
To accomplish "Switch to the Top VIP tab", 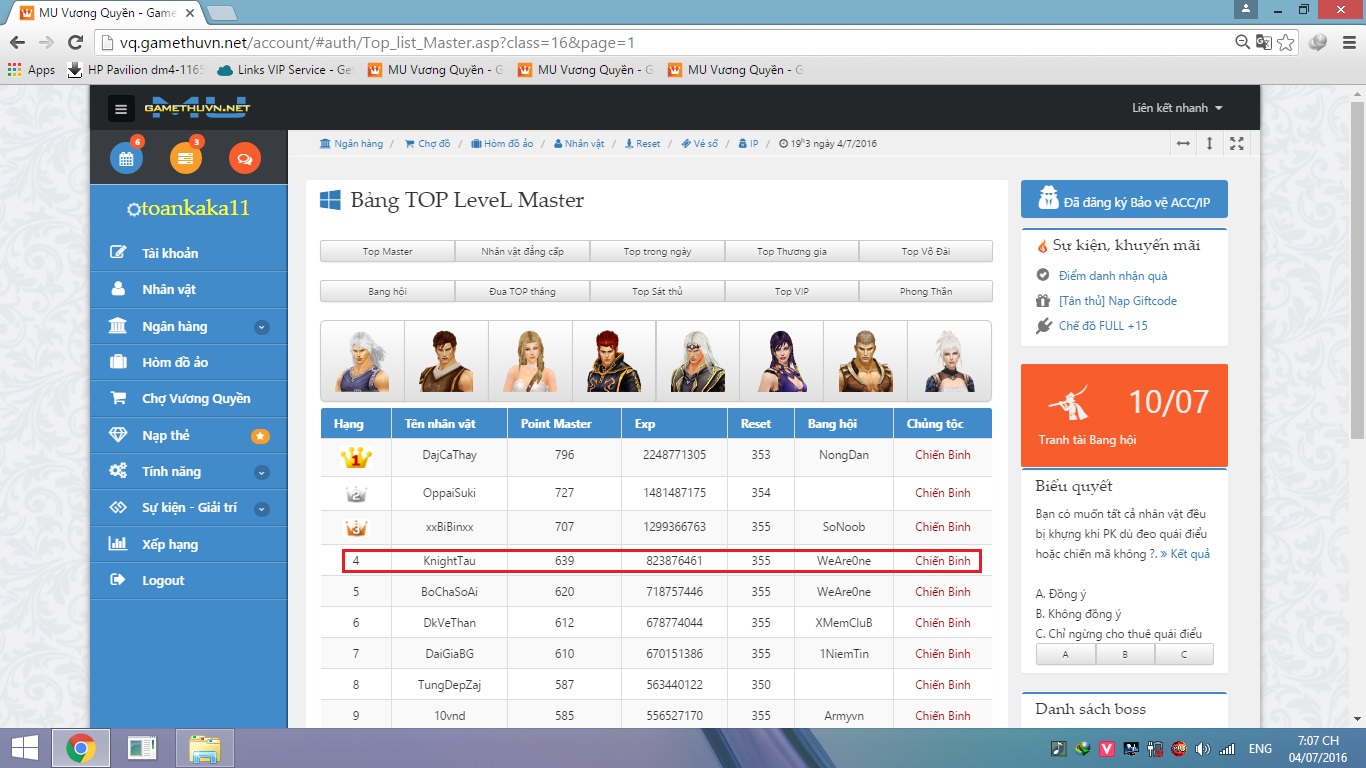I will pos(791,292).
